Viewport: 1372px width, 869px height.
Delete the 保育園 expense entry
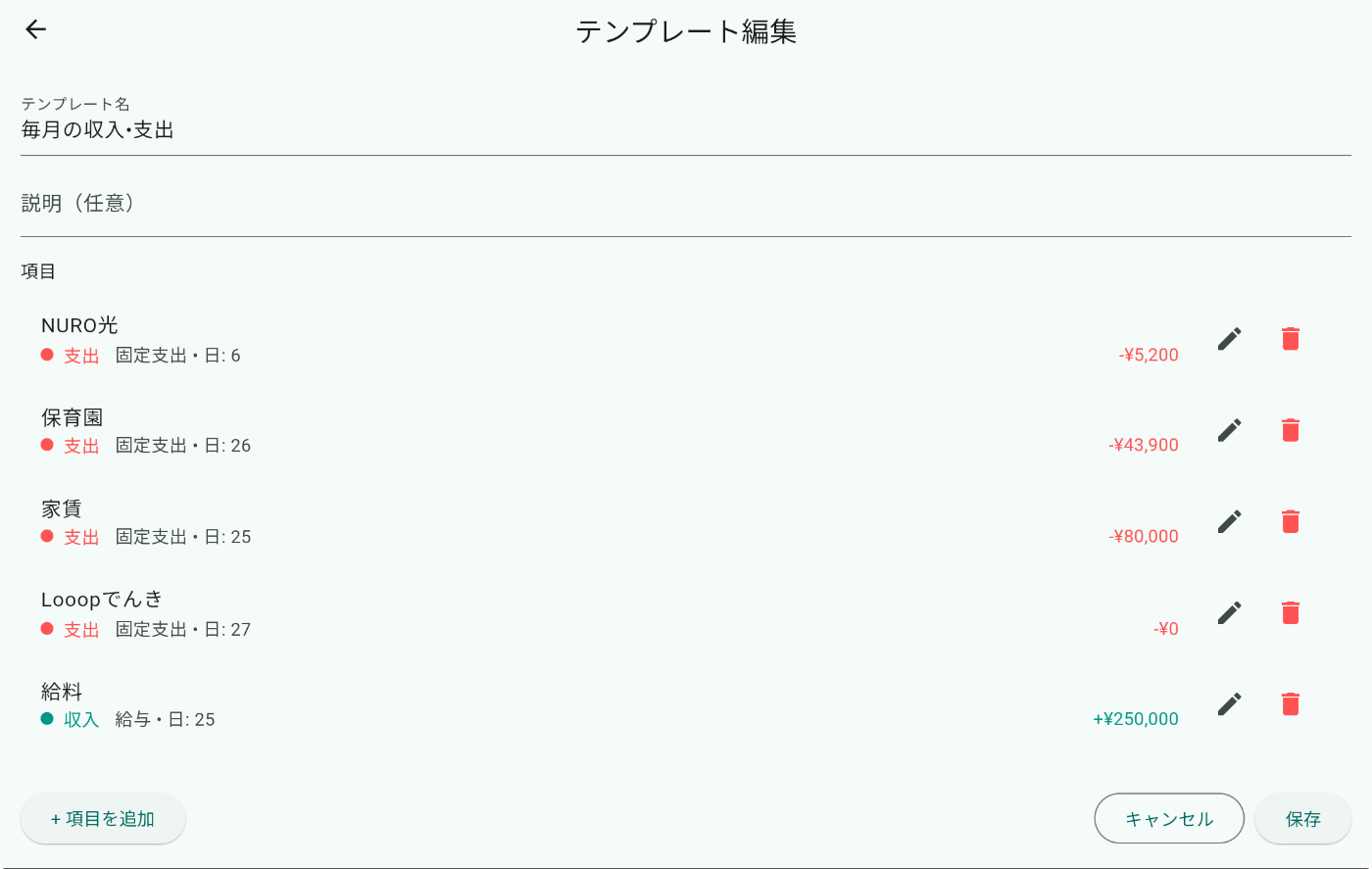pos(1291,430)
